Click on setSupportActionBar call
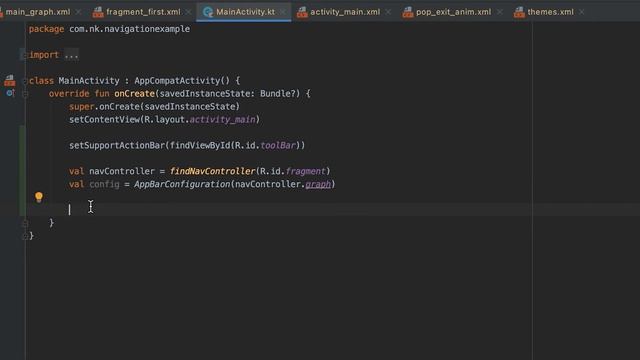This screenshot has height=360, width=640. pyautogui.click(x=117, y=145)
